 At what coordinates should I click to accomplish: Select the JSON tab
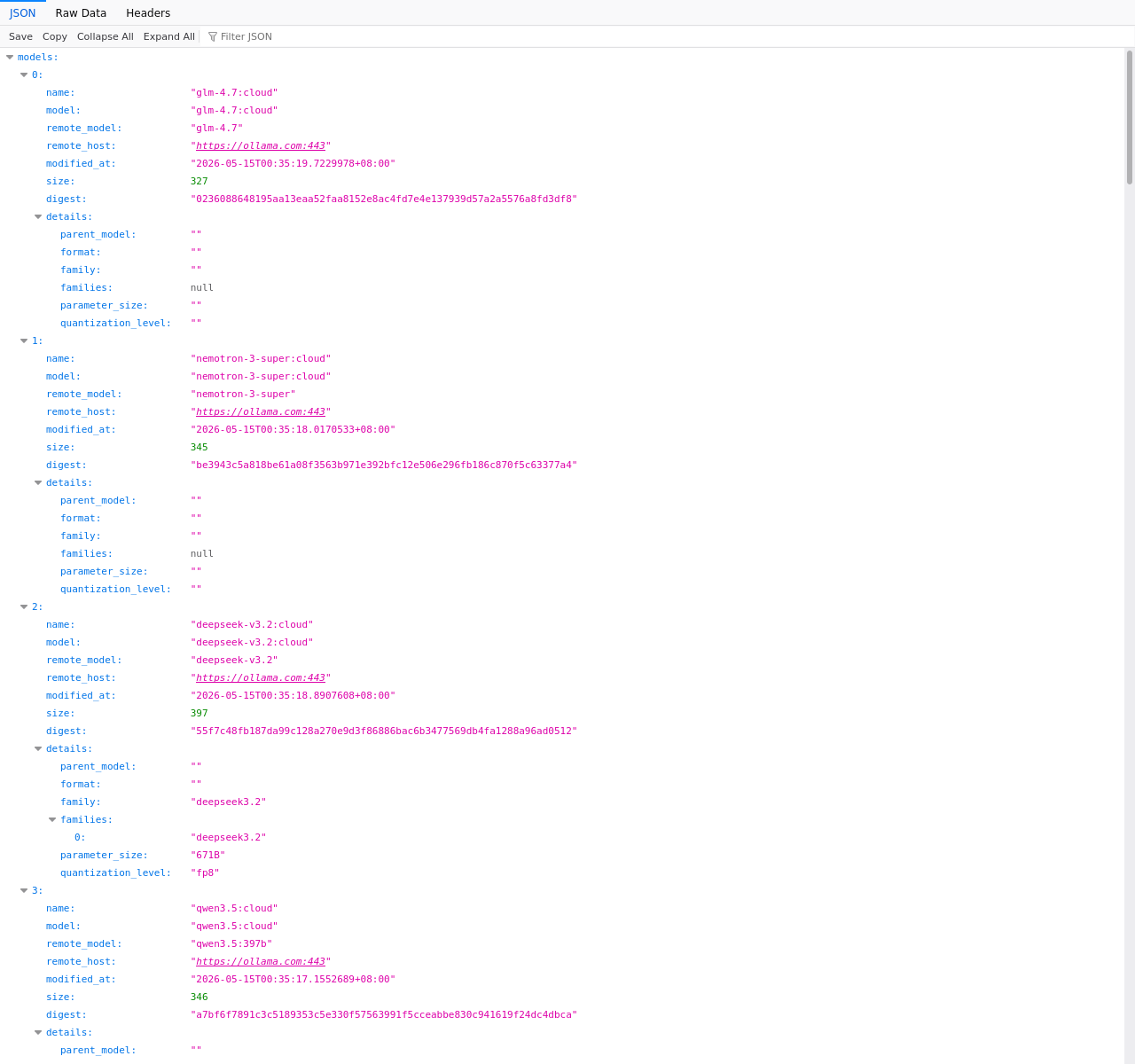(x=23, y=13)
